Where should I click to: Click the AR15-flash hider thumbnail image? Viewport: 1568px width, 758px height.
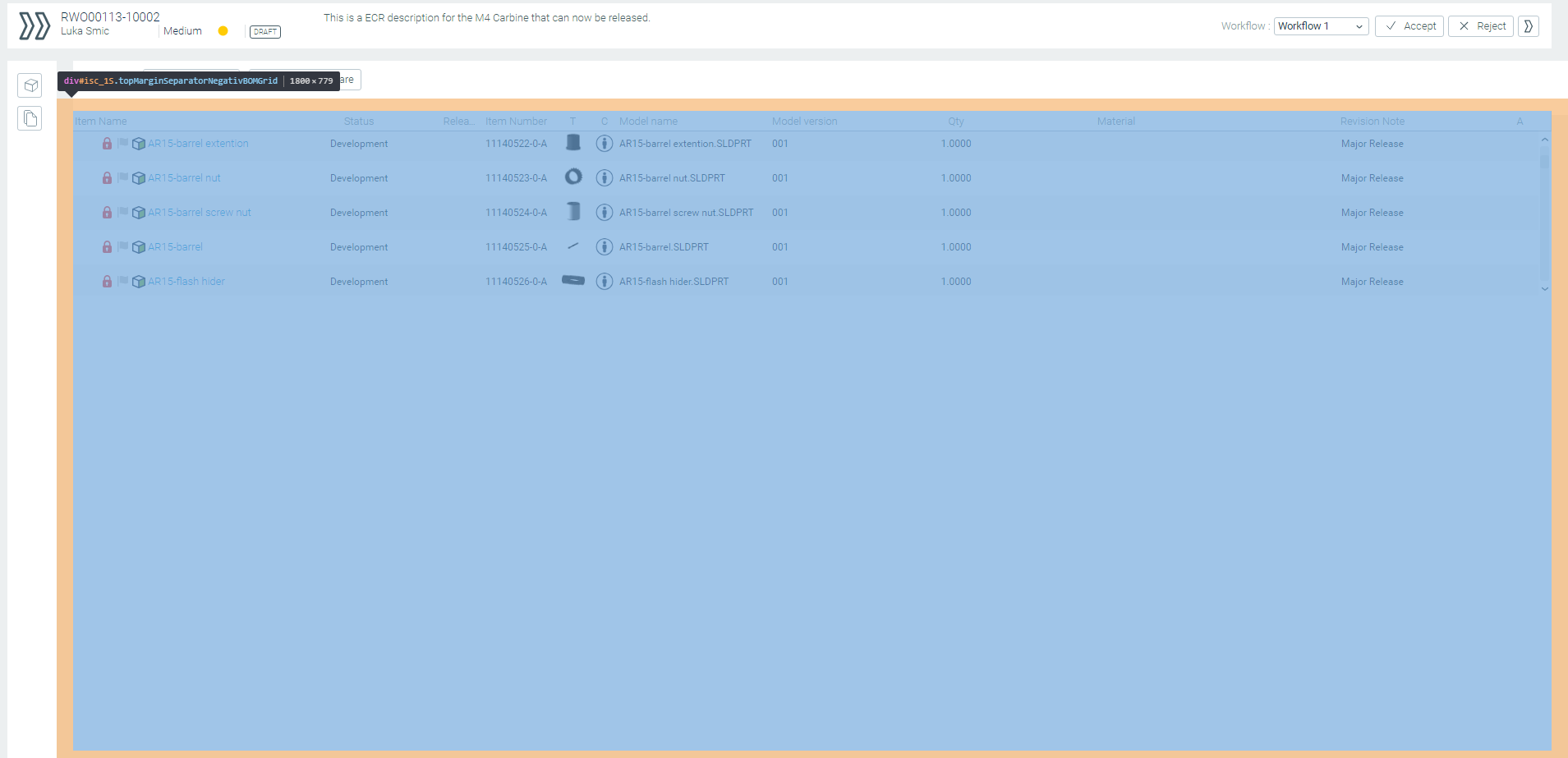[573, 281]
